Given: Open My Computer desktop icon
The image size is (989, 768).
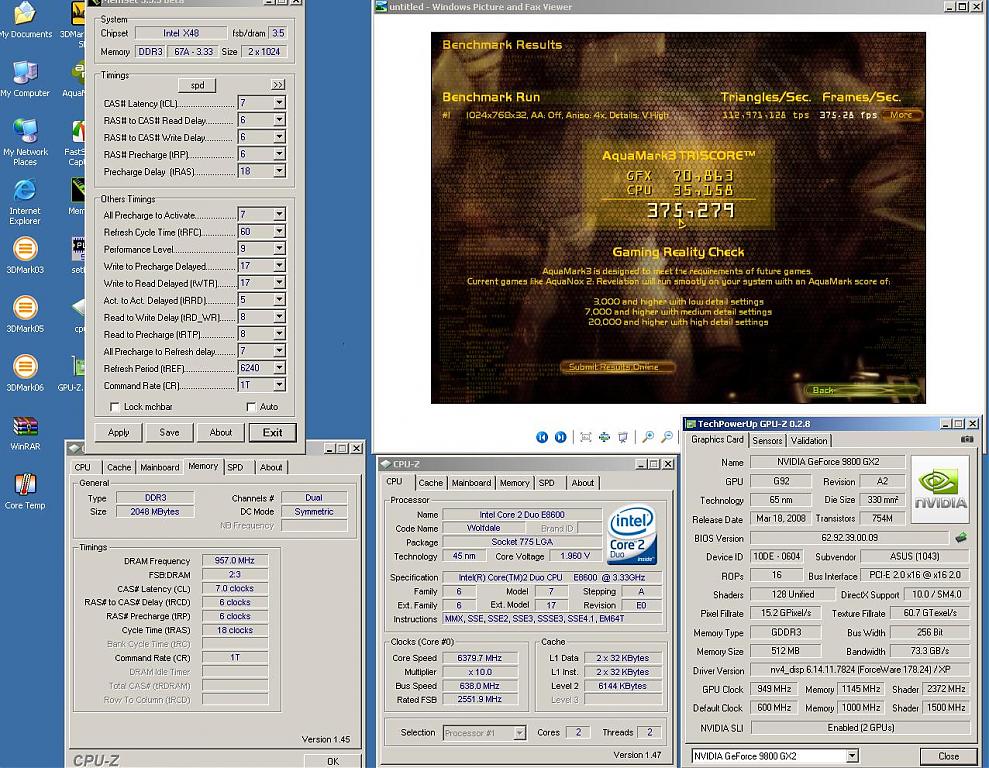Looking at the screenshot, I should coord(25,79).
